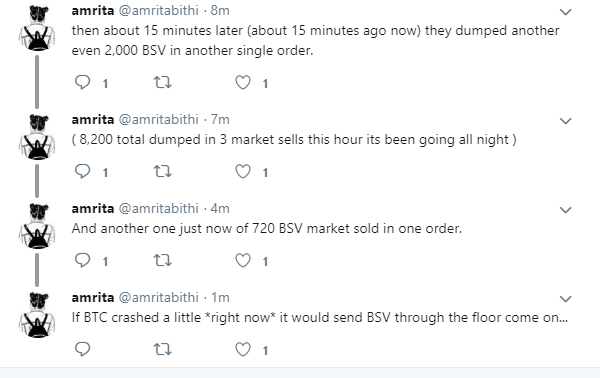Retweet the 2,000 BSV dump tweet

pos(163,82)
